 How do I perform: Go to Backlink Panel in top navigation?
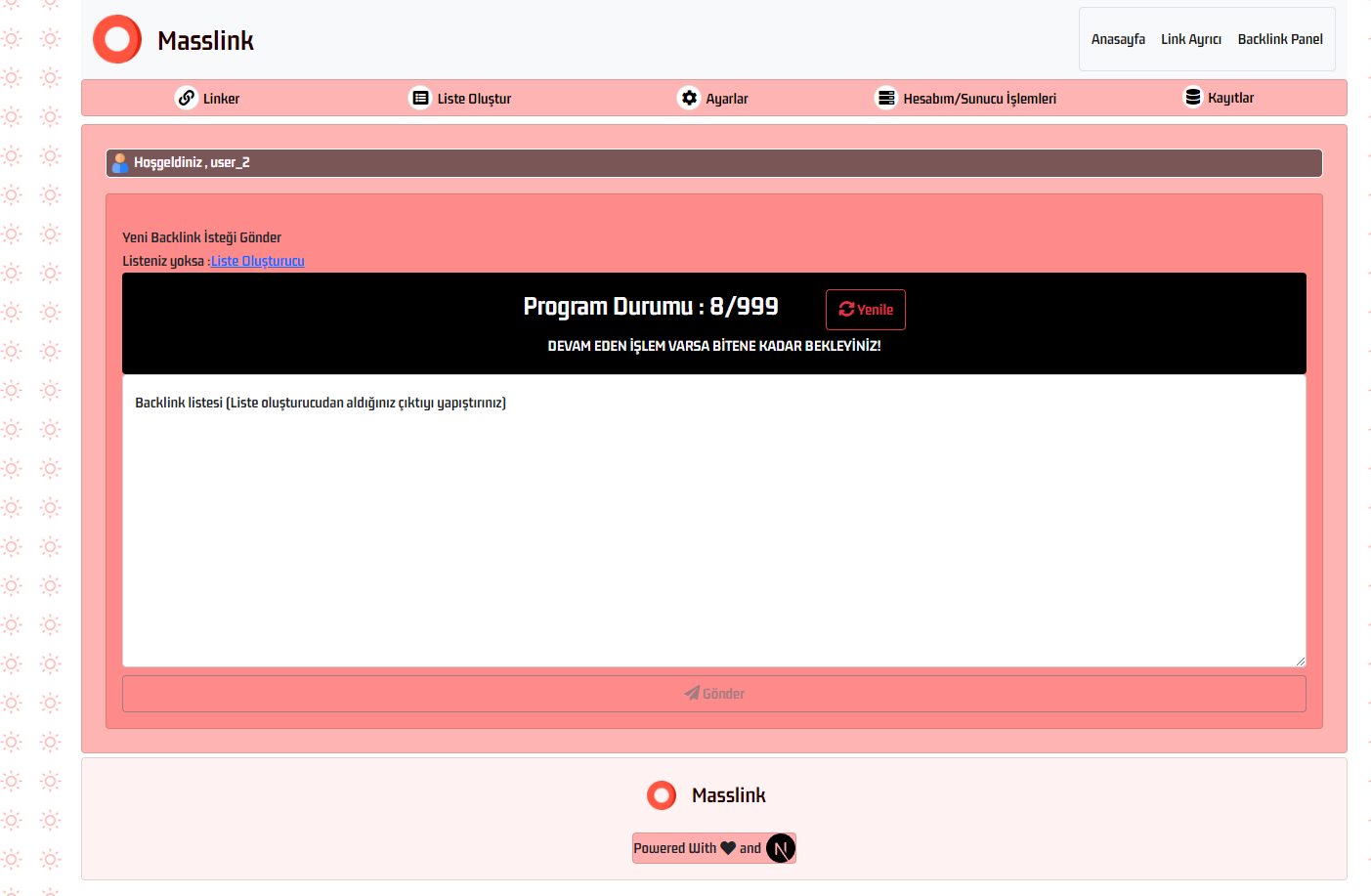pyautogui.click(x=1280, y=39)
